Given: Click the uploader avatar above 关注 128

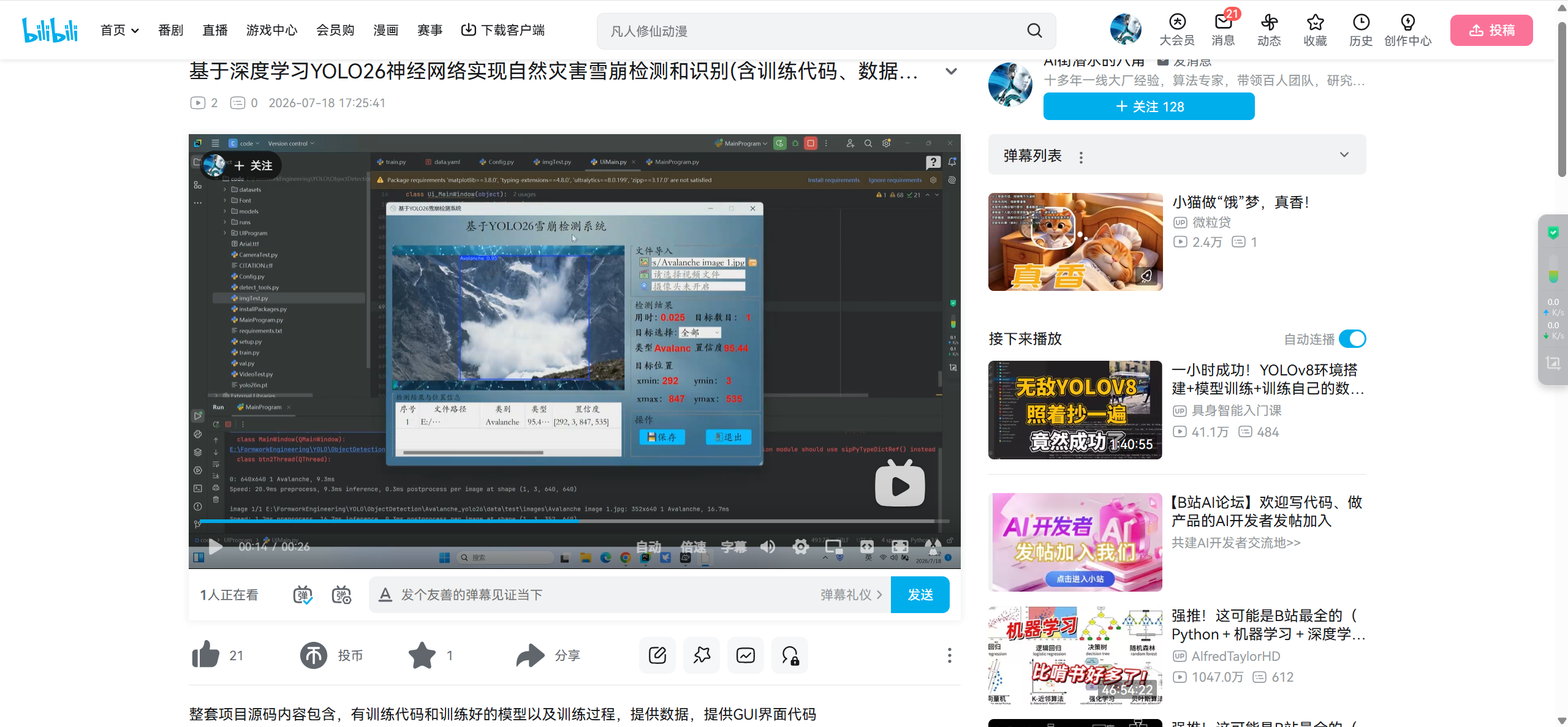Looking at the screenshot, I should click(1010, 84).
